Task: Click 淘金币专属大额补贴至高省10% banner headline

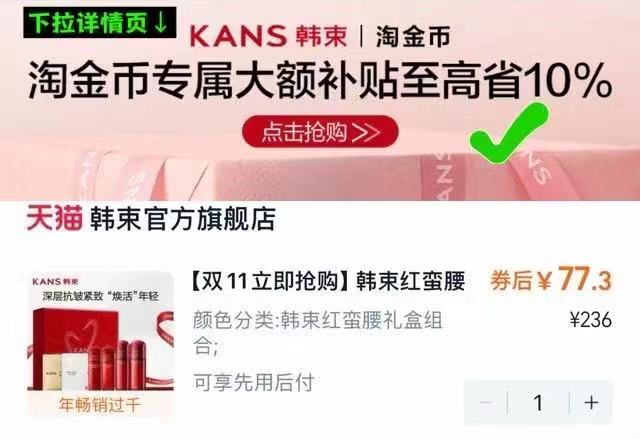Action: [320, 80]
